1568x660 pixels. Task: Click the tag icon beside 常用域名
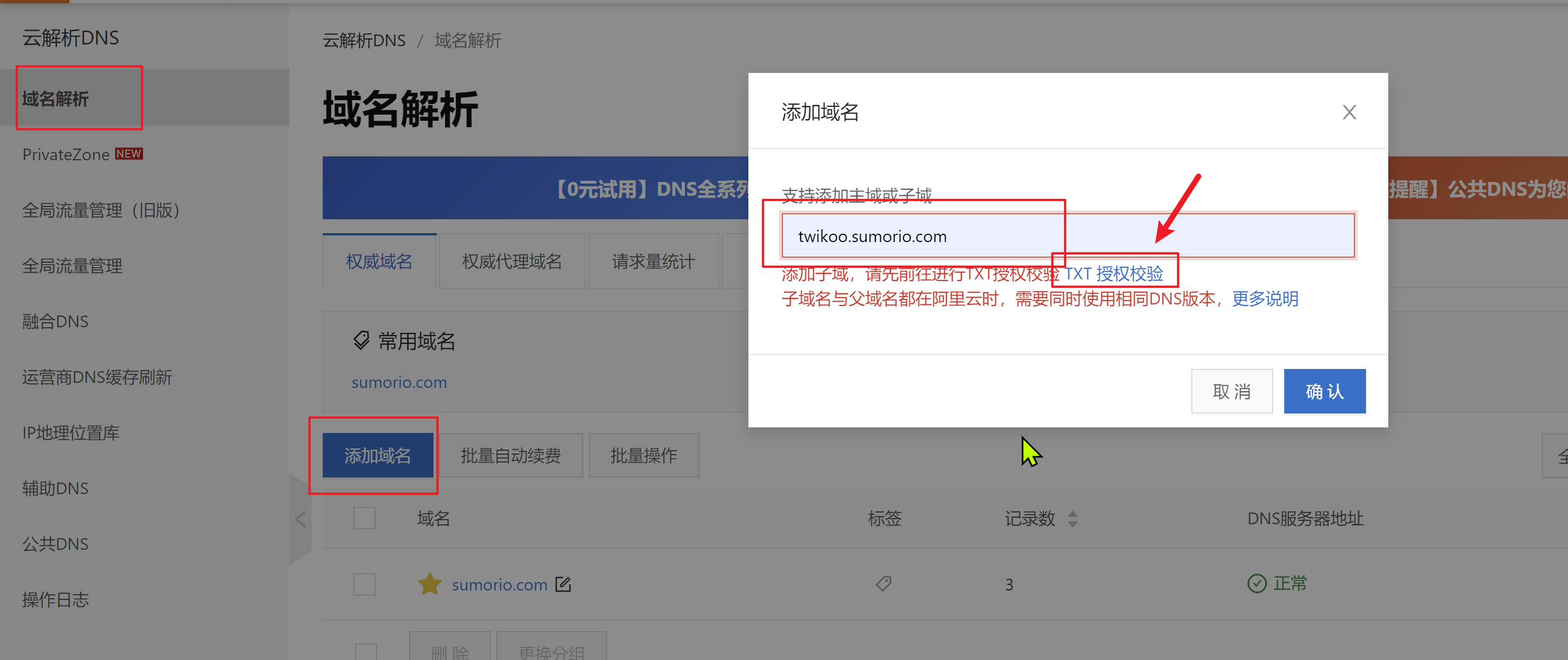pos(361,341)
